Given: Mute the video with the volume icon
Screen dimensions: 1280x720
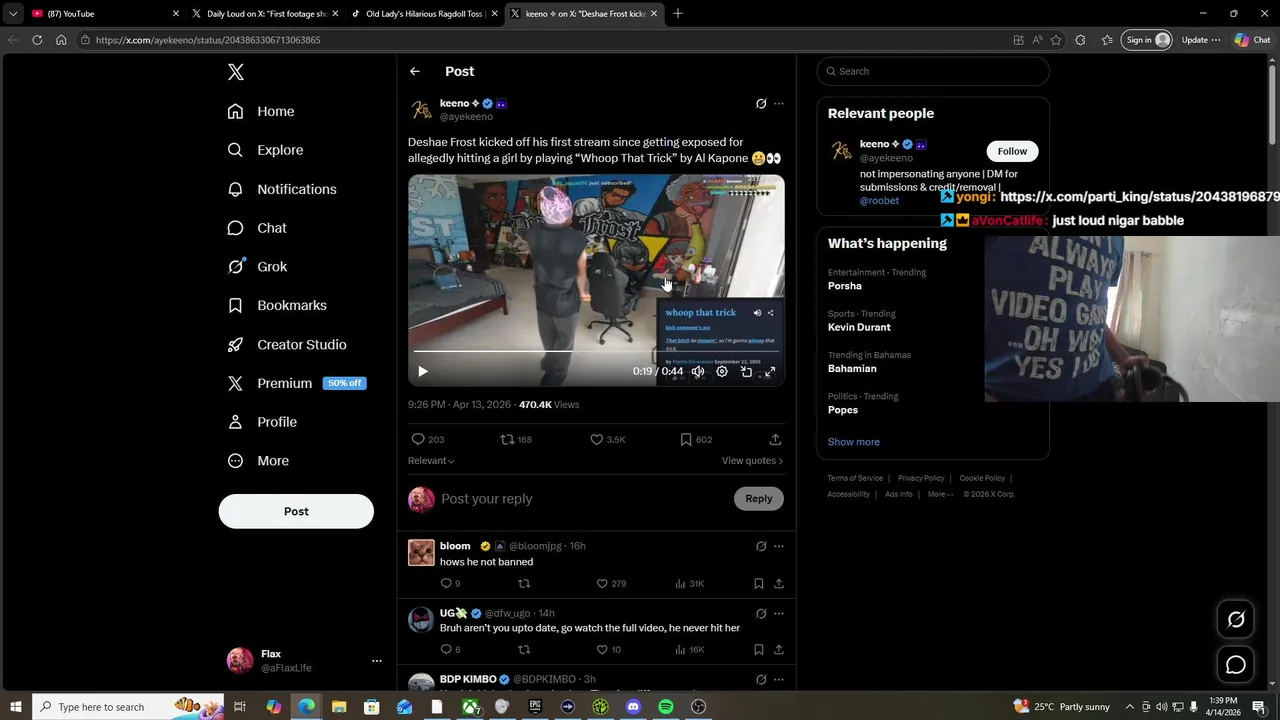Looking at the screenshot, I should coord(698,371).
